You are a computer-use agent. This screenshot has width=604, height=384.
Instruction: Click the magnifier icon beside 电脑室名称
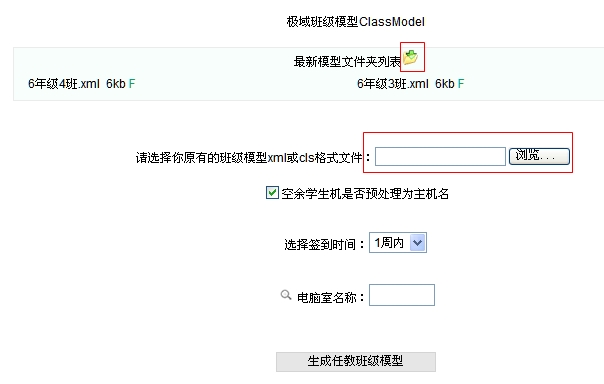pos(285,295)
